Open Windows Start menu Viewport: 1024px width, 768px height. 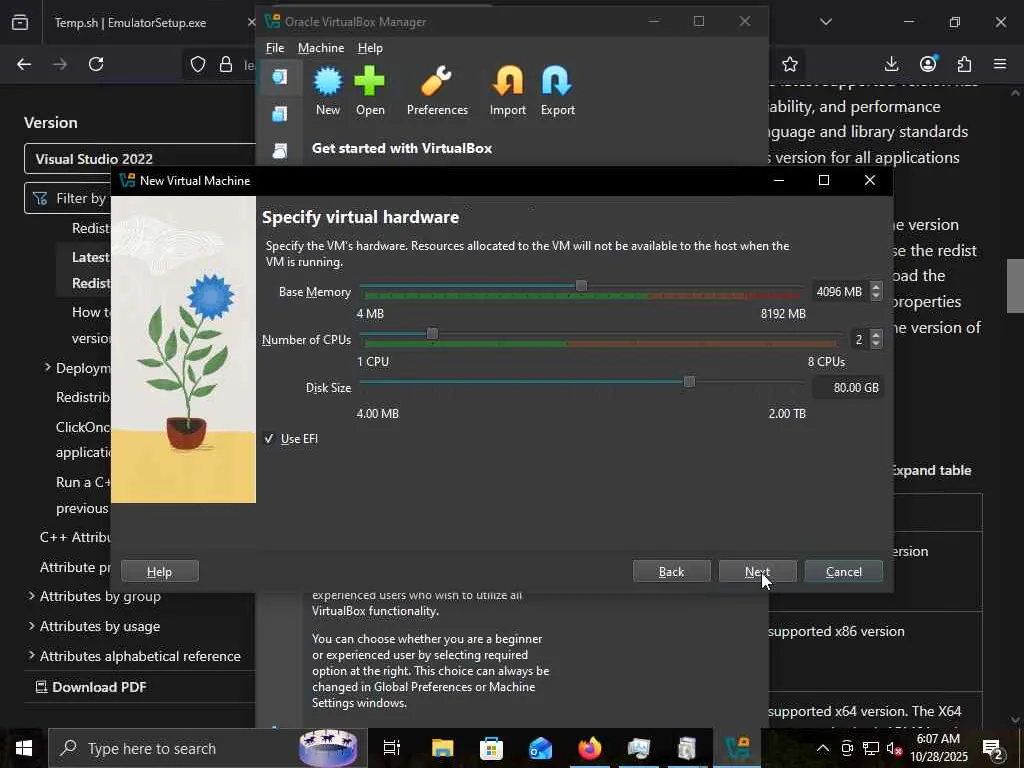pyautogui.click(x=24, y=748)
